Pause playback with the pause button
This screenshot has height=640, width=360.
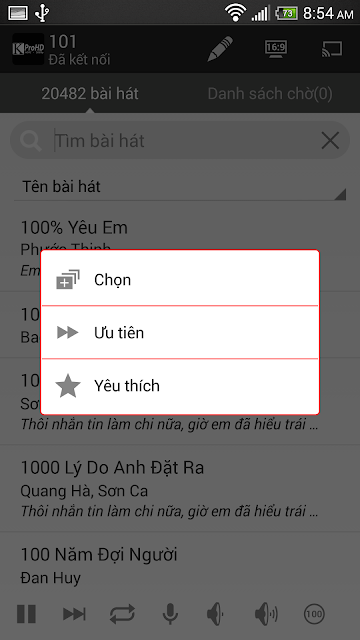tap(27, 613)
